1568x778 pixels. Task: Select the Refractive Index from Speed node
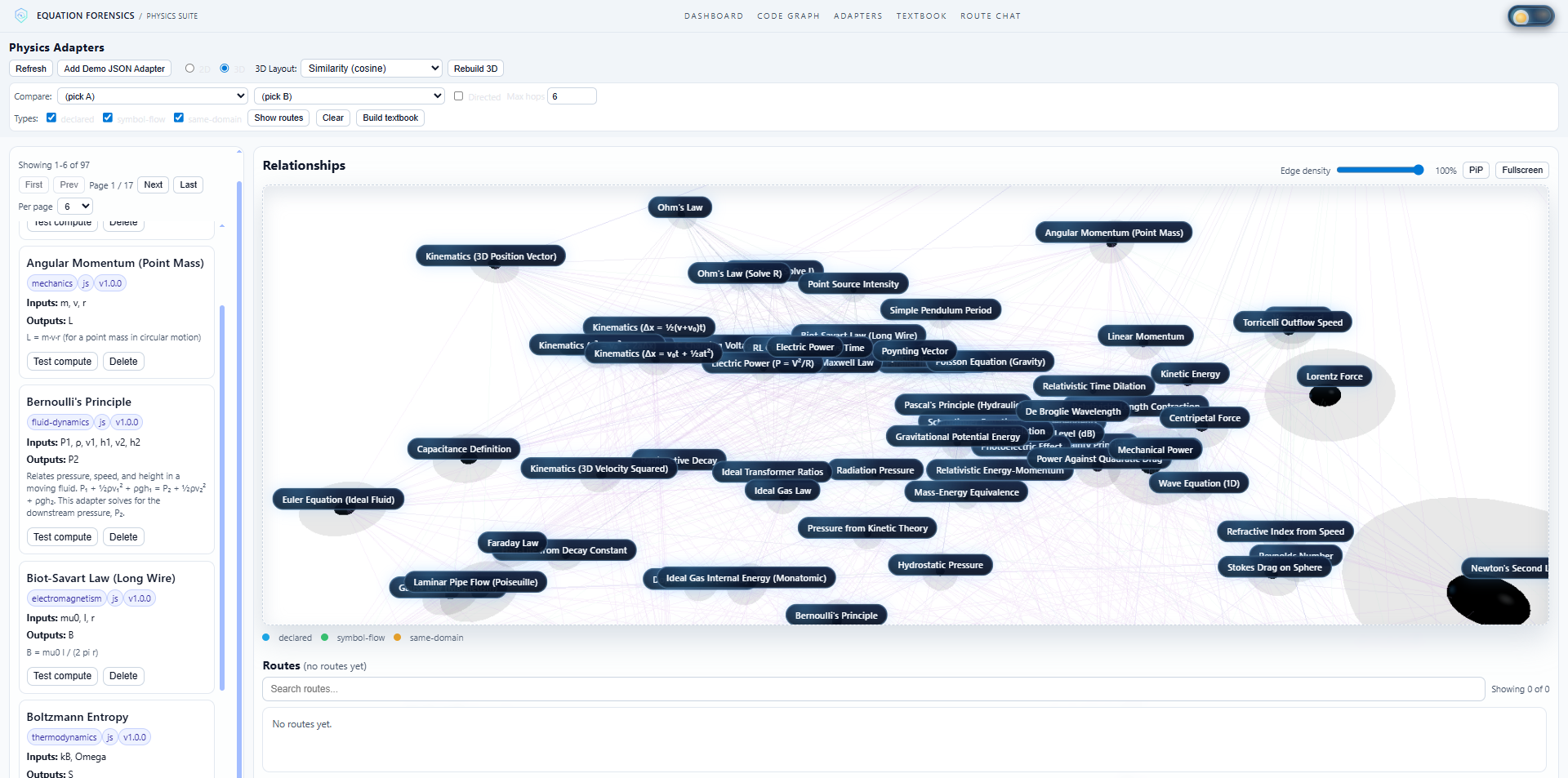[x=1285, y=531]
